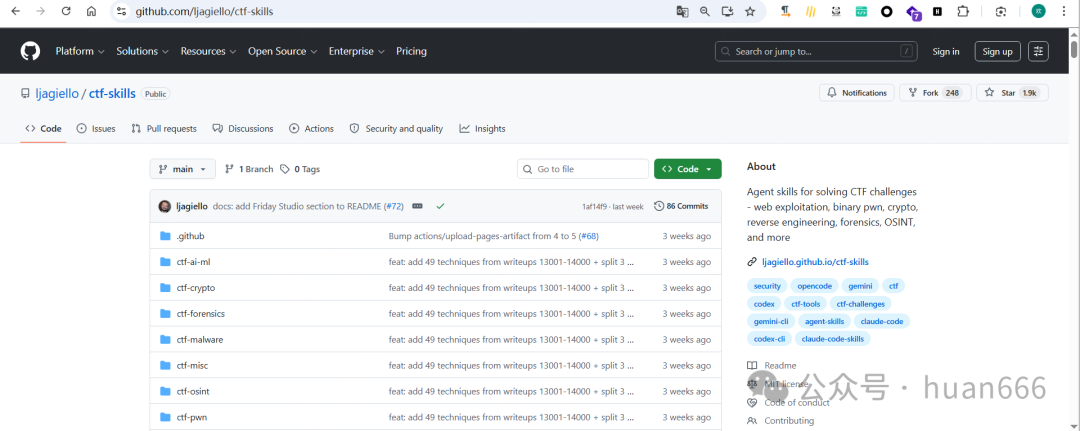Viewport: 1080px width, 431px height.
Task: Click the browser profile avatar
Action: (1039, 12)
